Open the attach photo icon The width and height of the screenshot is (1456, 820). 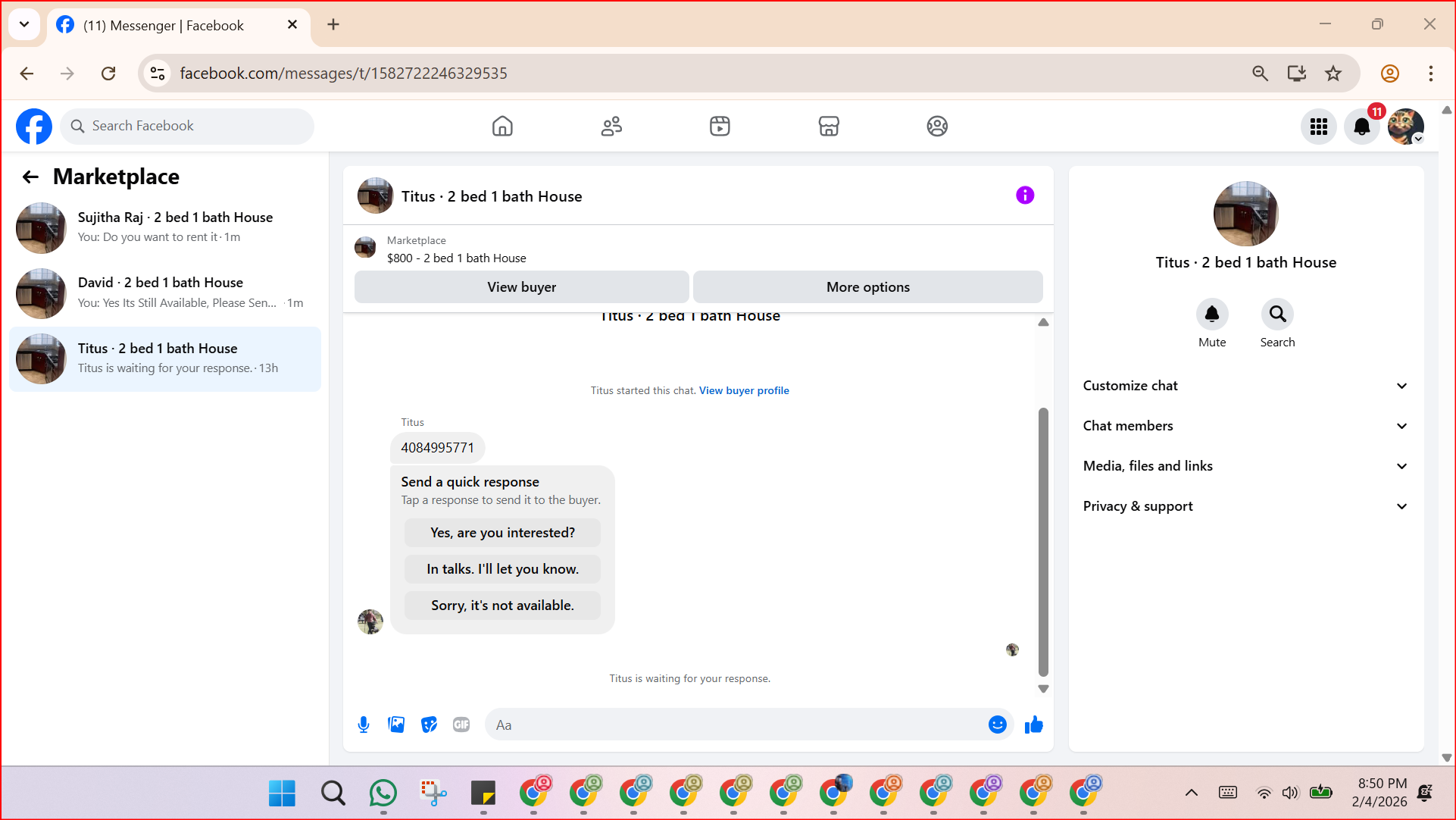[x=396, y=725]
